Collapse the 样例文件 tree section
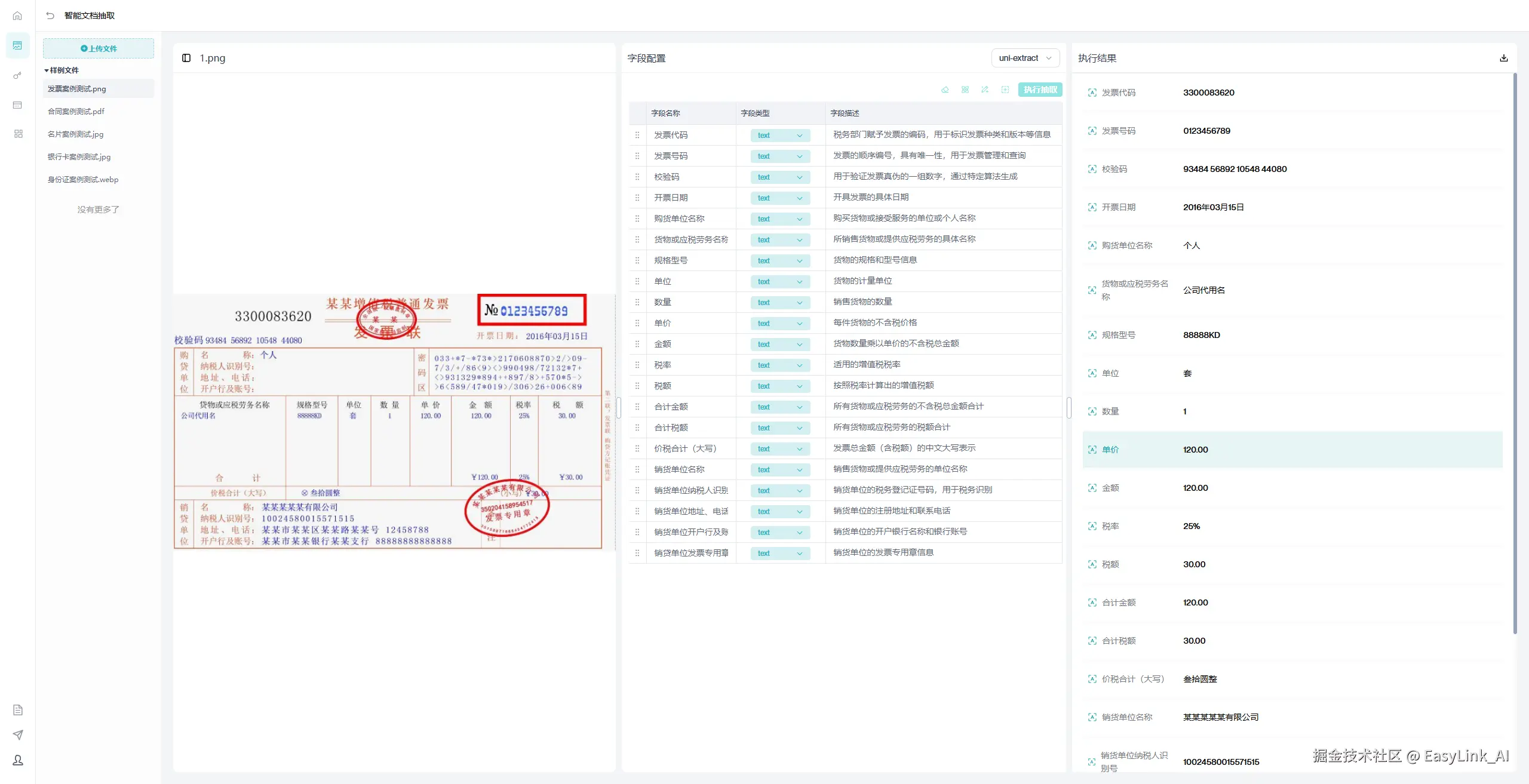 [x=47, y=70]
